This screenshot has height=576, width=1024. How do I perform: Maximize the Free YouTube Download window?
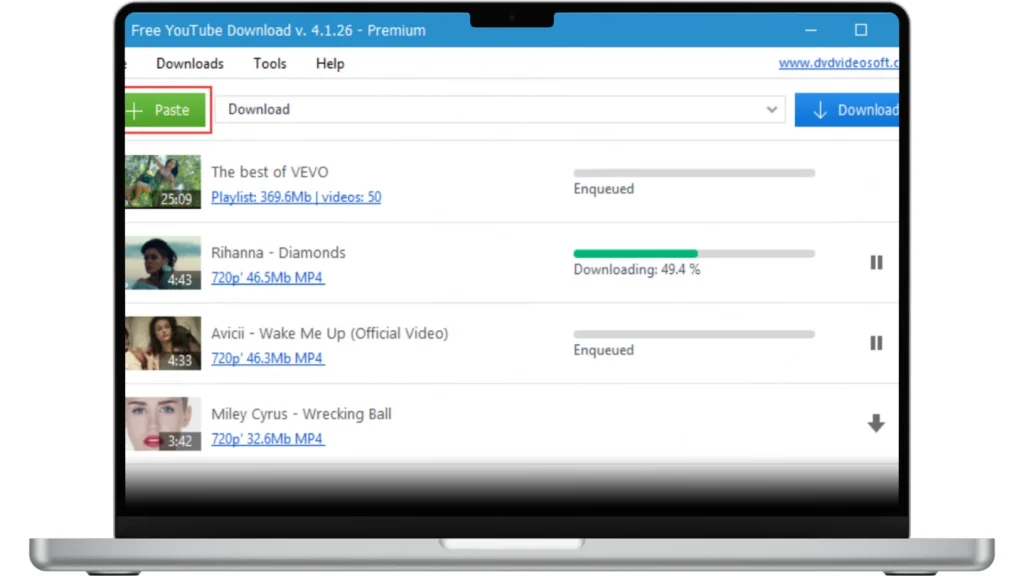(861, 30)
